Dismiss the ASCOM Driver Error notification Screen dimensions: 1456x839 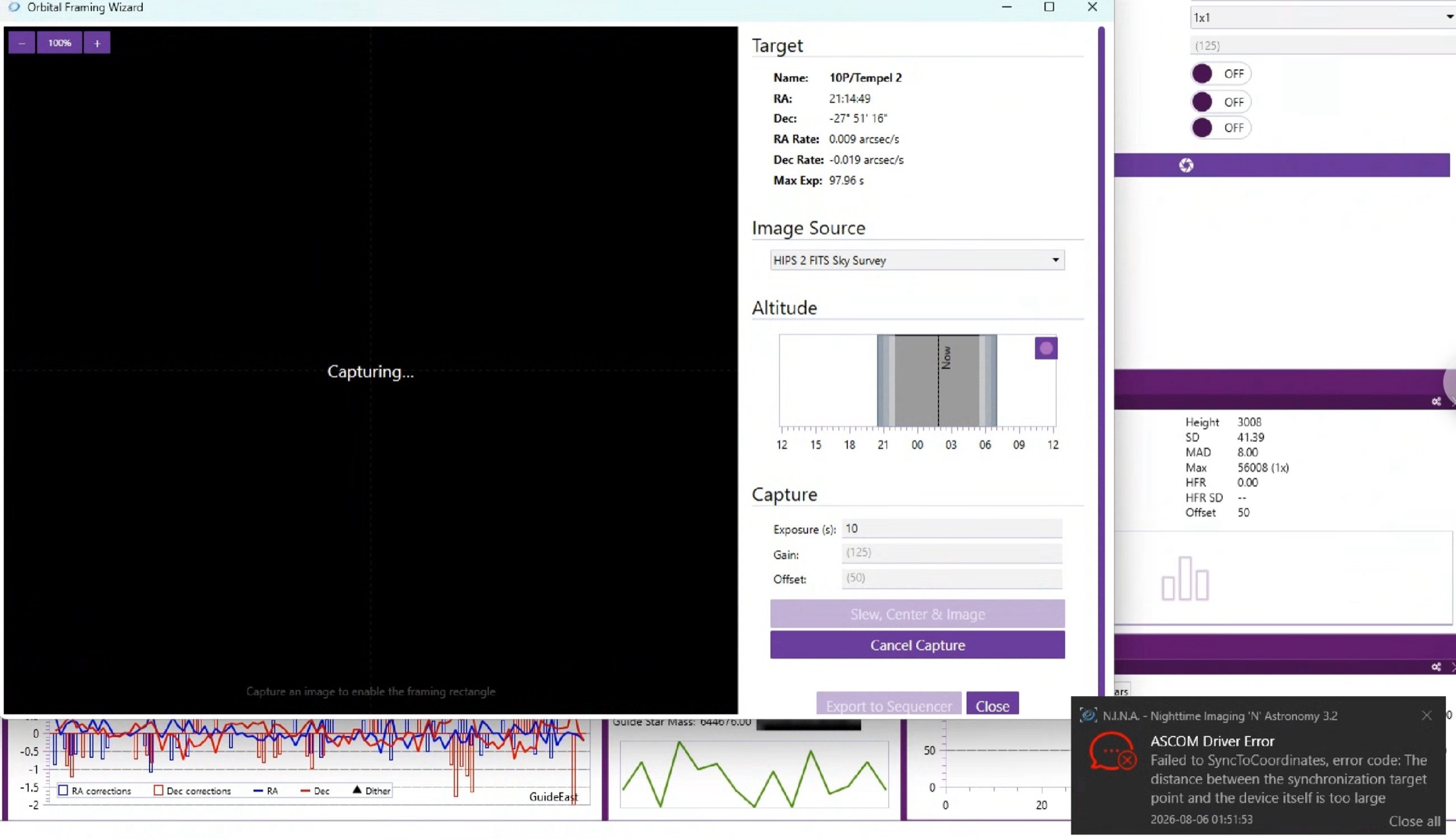tap(1426, 715)
